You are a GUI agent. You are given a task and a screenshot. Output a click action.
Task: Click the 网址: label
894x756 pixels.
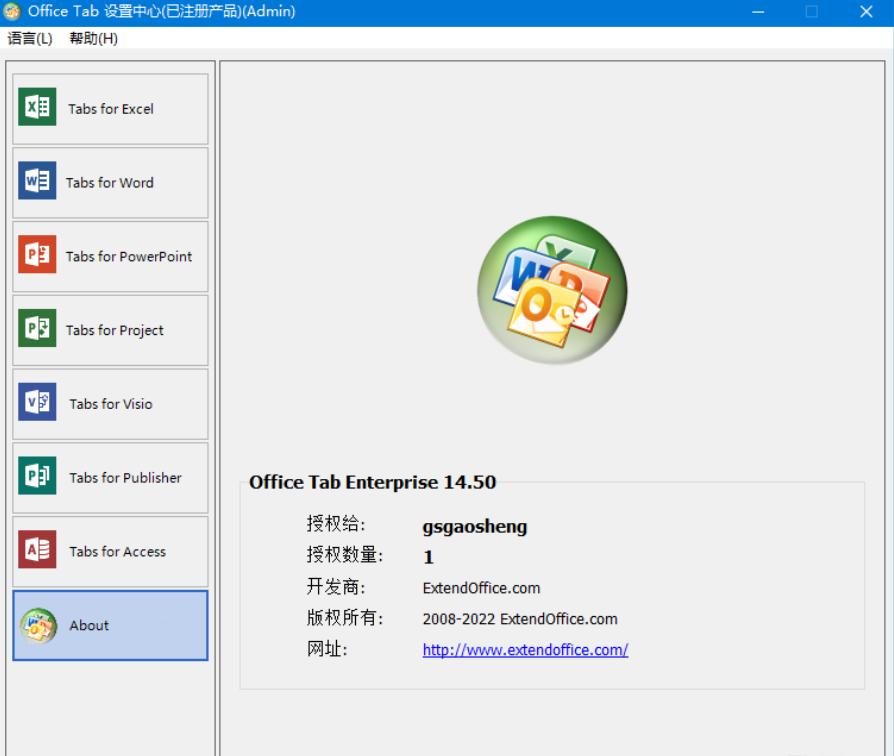(327, 649)
